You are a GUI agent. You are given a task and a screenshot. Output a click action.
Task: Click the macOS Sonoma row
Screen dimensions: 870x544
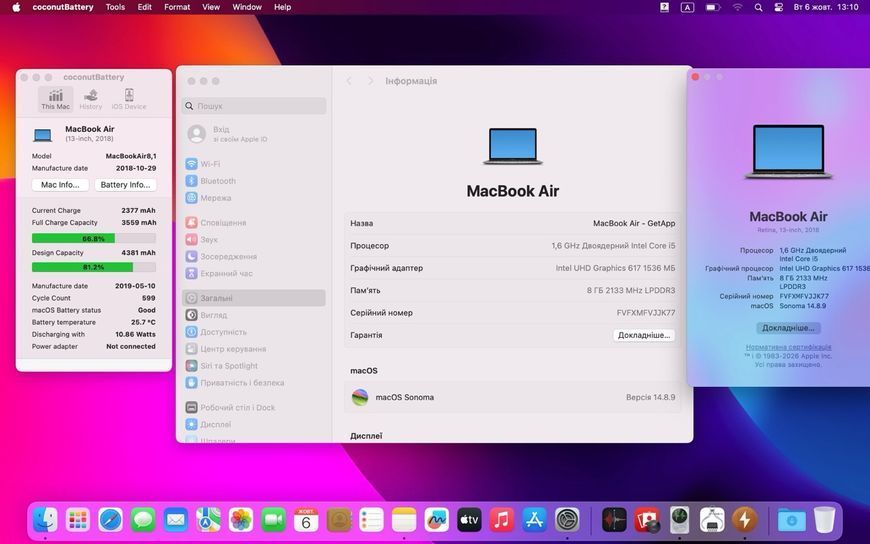coord(513,397)
